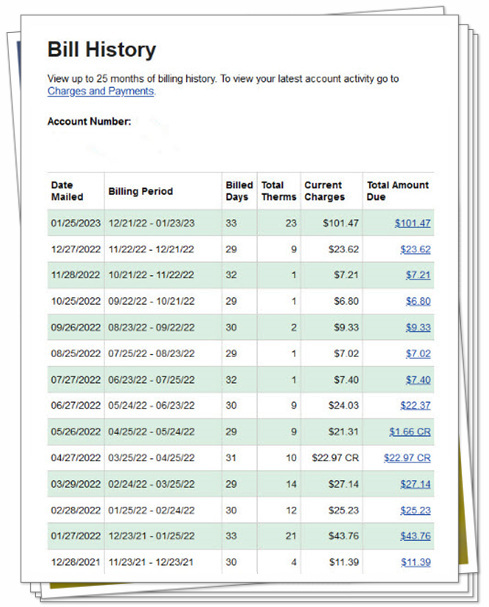Click billing period 01/25/22 - 02/24/22
489x607 pixels.
click(151, 510)
